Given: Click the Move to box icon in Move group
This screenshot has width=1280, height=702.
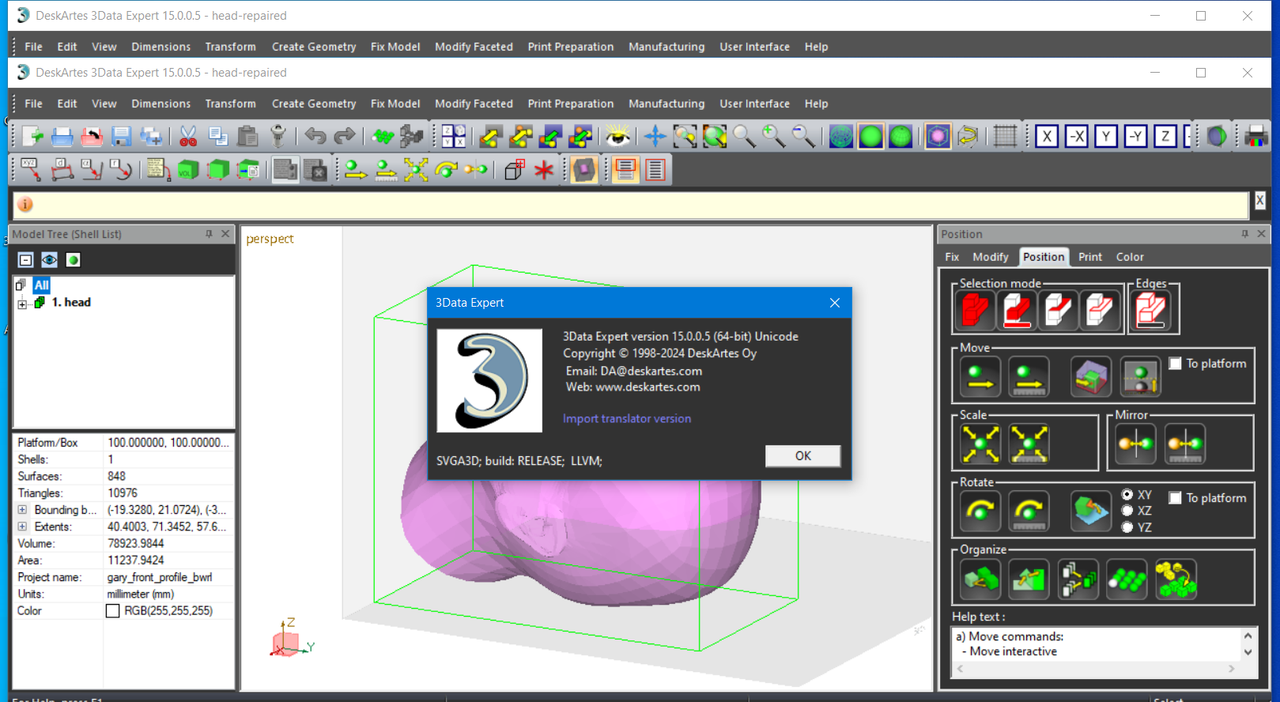Looking at the screenshot, I should click(x=1091, y=376).
